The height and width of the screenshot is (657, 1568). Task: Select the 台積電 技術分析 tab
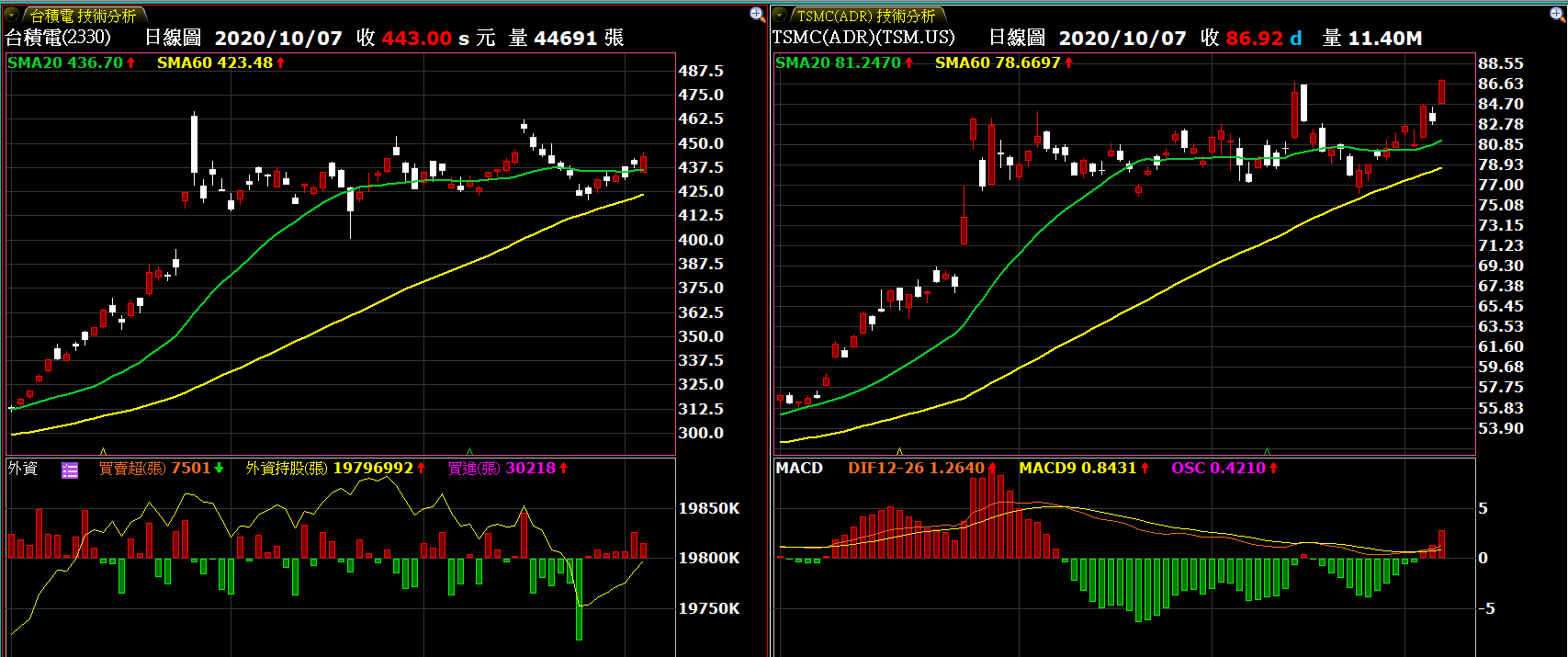(x=83, y=16)
